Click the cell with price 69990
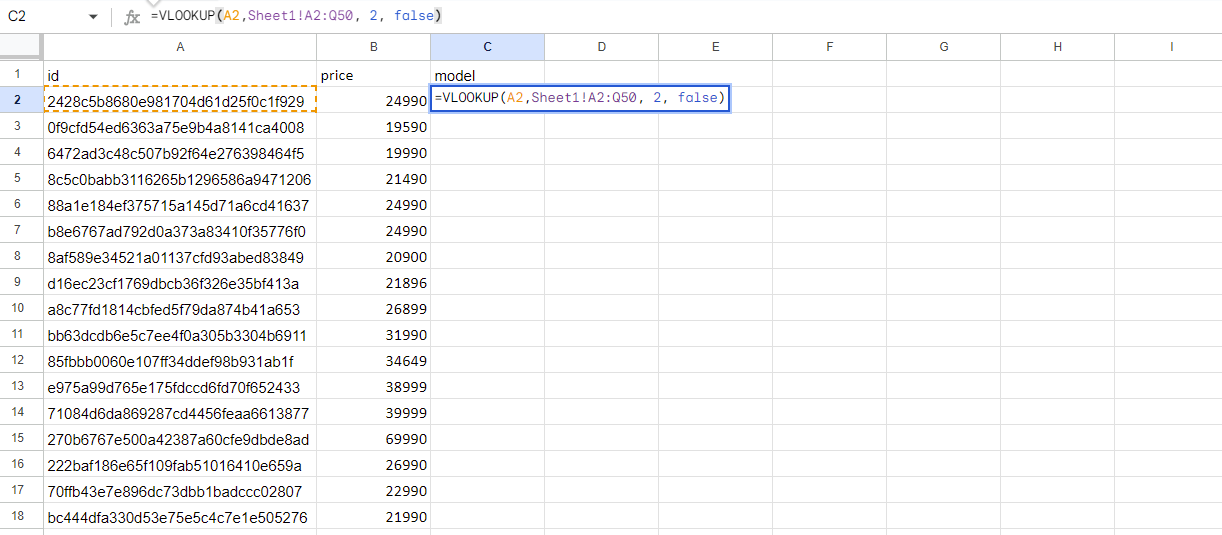The image size is (1222, 535). [373, 439]
